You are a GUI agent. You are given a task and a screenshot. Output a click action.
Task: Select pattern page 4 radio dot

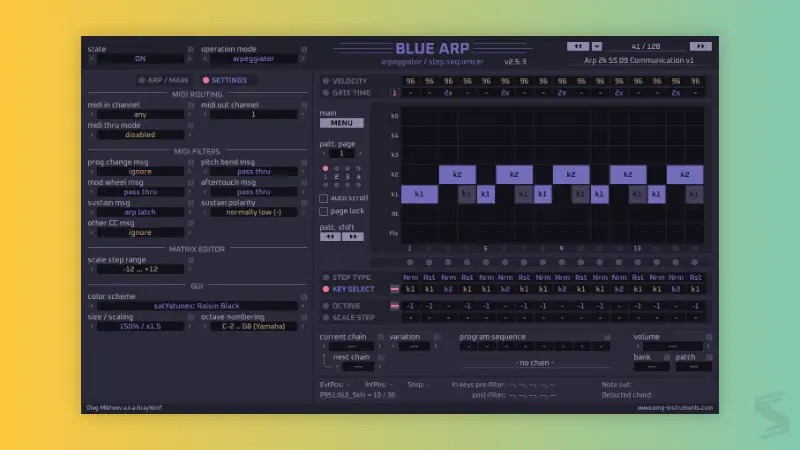point(359,168)
